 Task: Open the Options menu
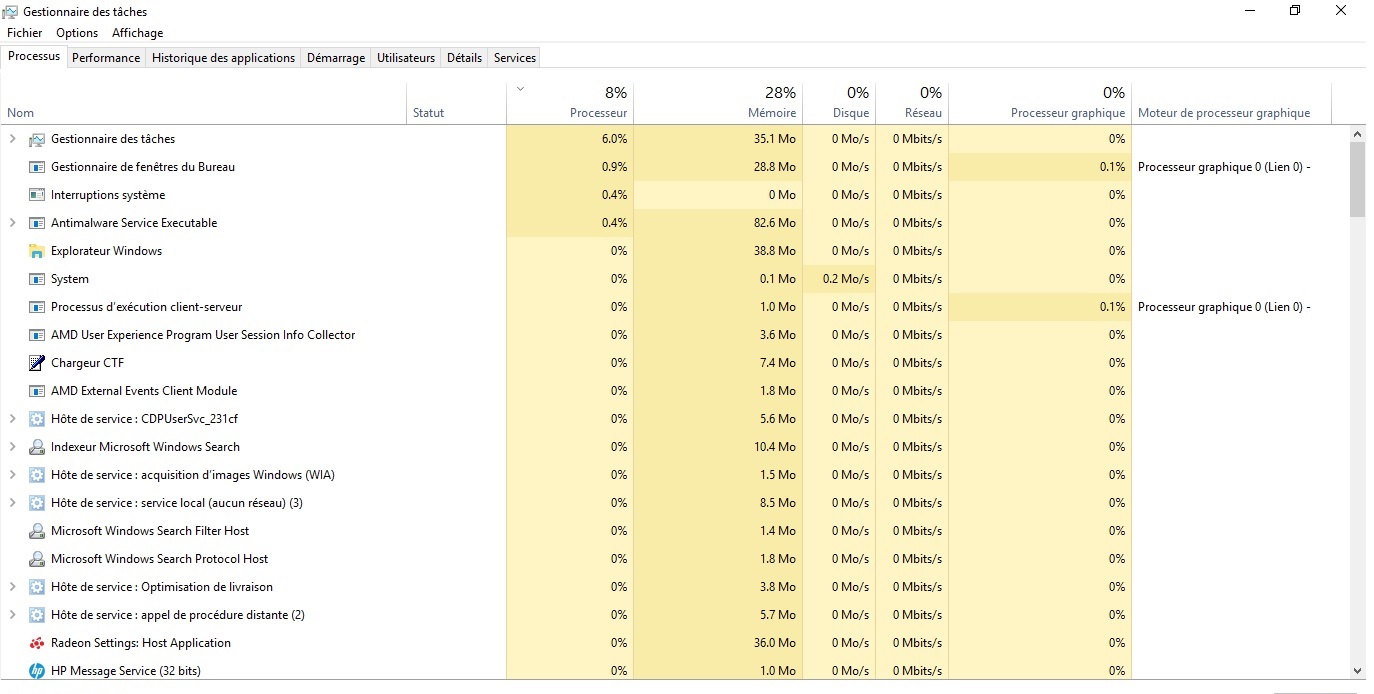(77, 33)
